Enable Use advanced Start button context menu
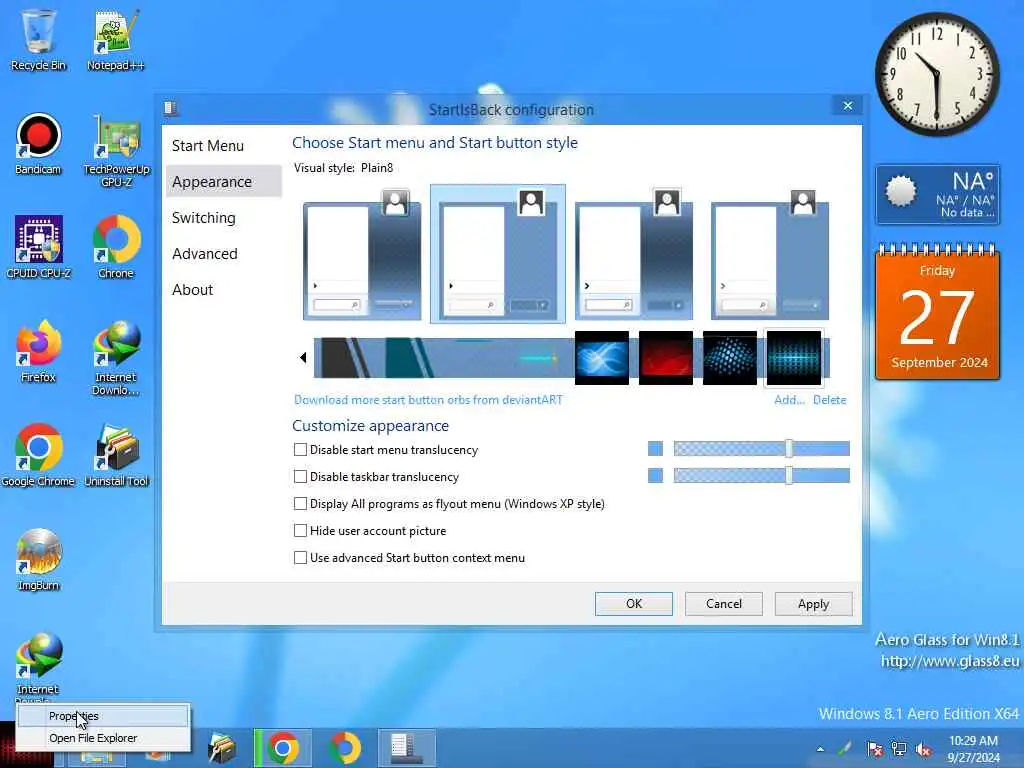The width and height of the screenshot is (1024, 768). [x=300, y=558]
